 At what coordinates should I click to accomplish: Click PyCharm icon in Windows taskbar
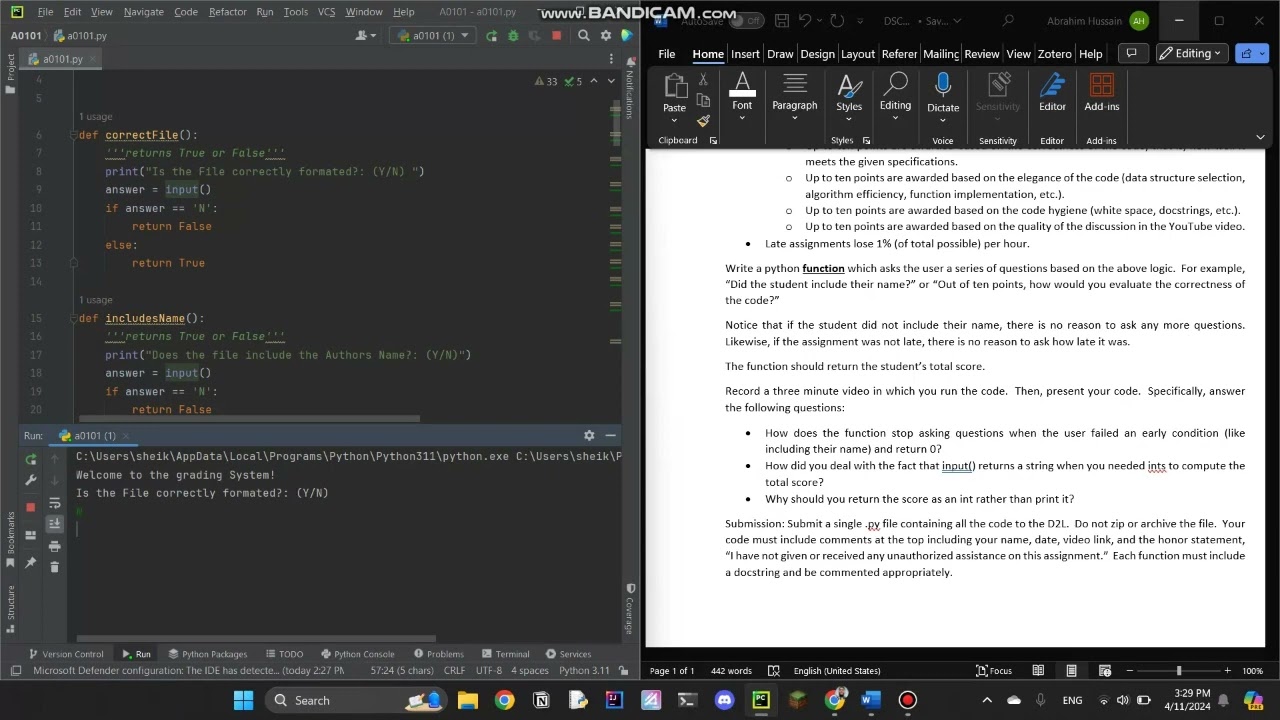[761, 700]
